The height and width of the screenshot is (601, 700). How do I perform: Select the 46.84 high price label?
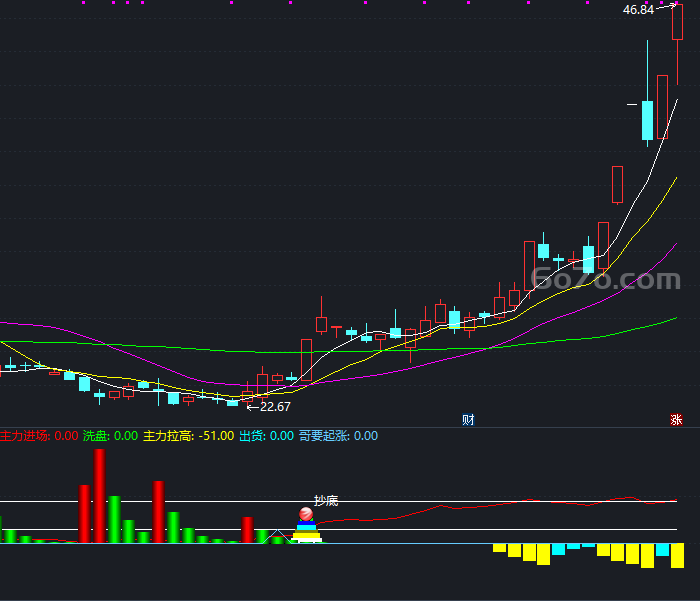pos(638,9)
